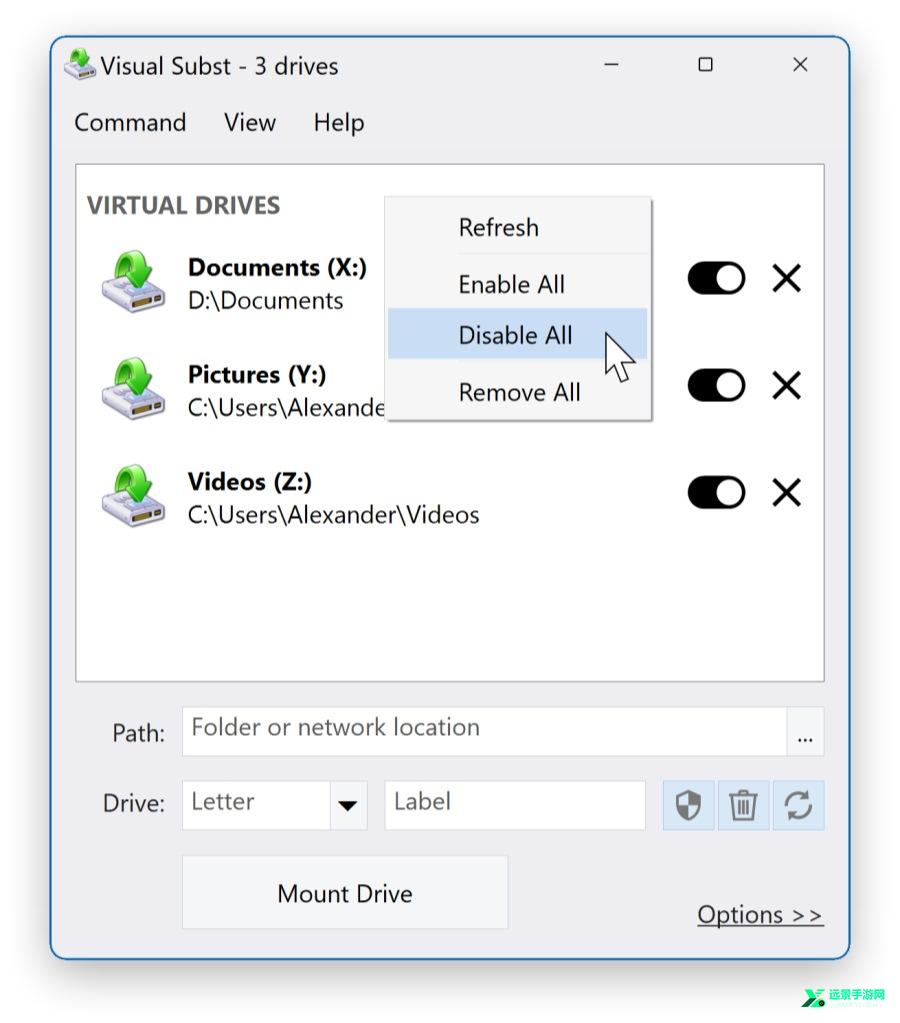Open the View menu
Viewport: 900px width, 1023px height.
click(250, 123)
